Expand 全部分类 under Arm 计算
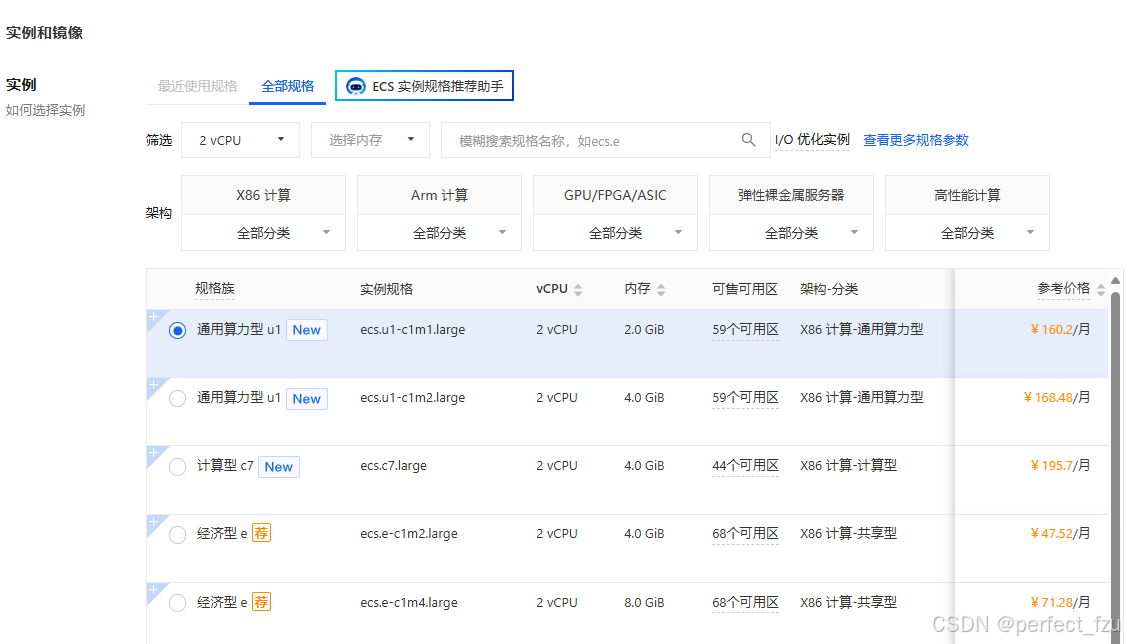Viewport: 1125px width, 644px height. (x=439, y=231)
